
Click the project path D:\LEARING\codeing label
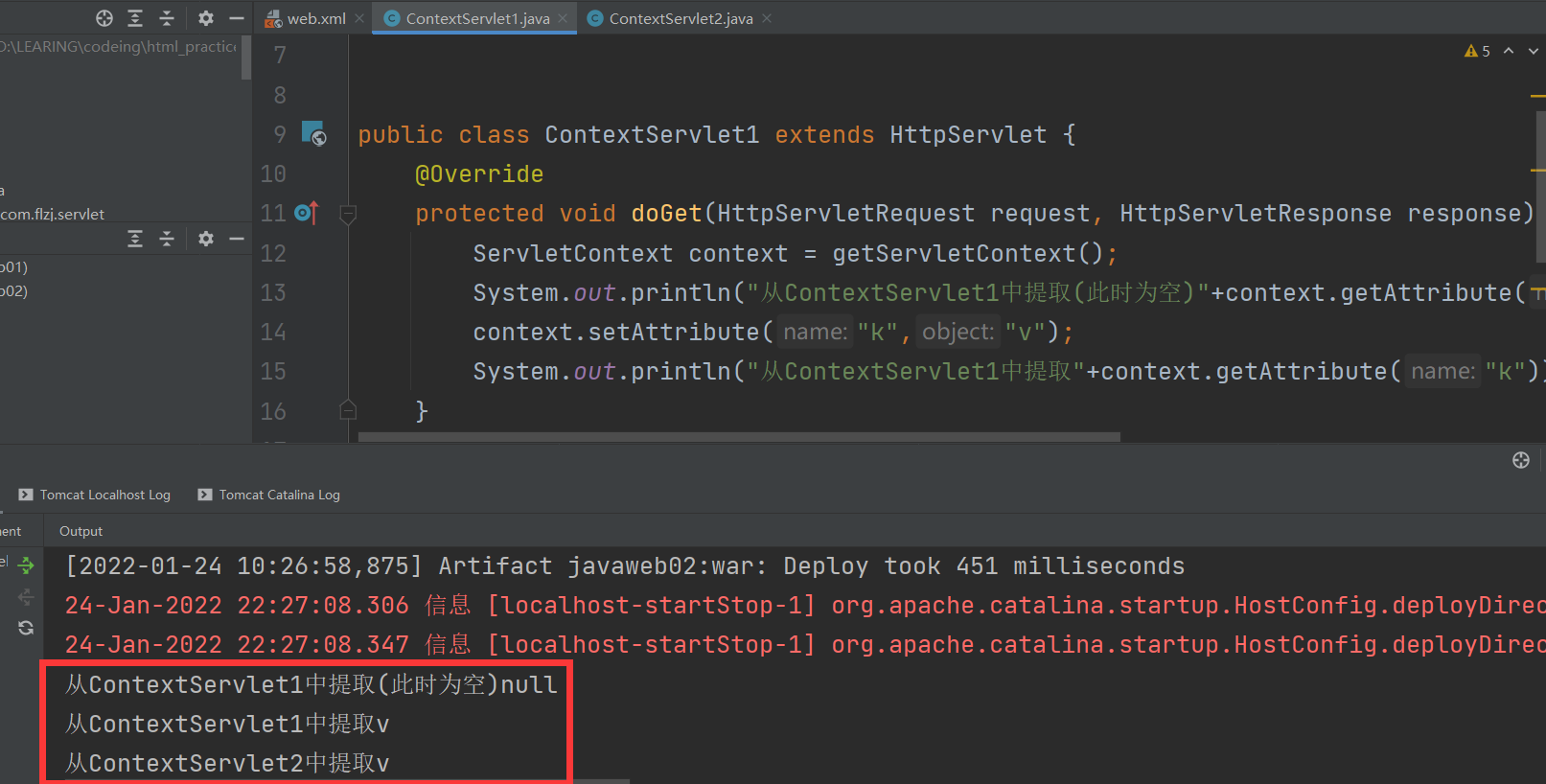click(x=118, y=46)
